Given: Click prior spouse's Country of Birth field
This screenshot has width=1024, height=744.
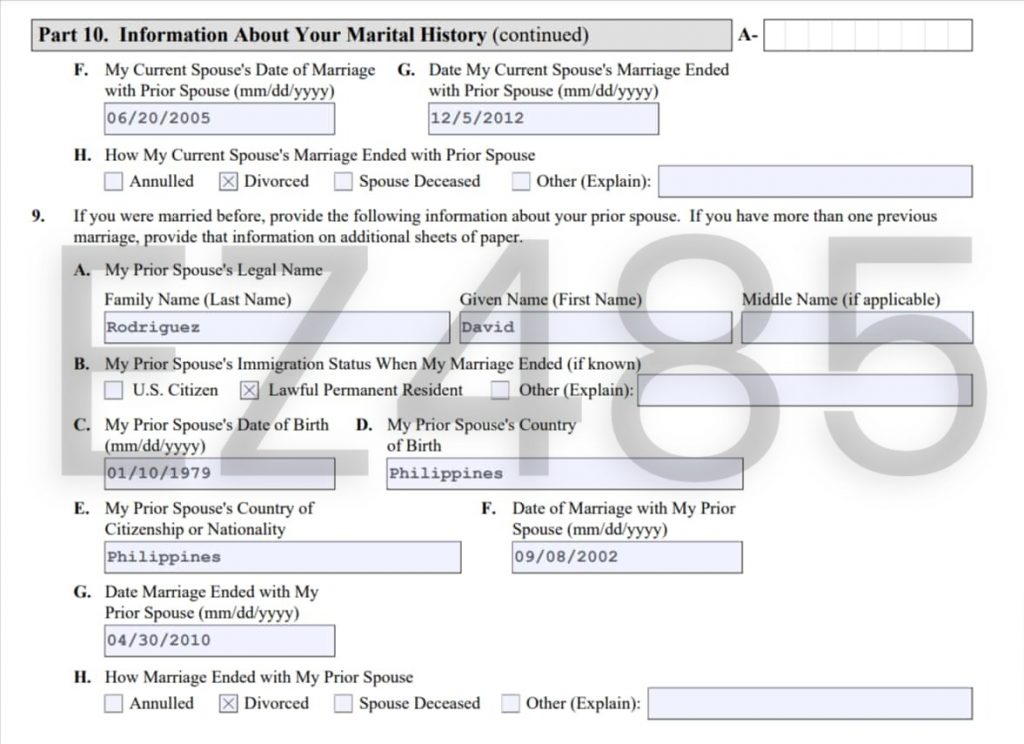Looking at the screenshot, I should point(564,473).
